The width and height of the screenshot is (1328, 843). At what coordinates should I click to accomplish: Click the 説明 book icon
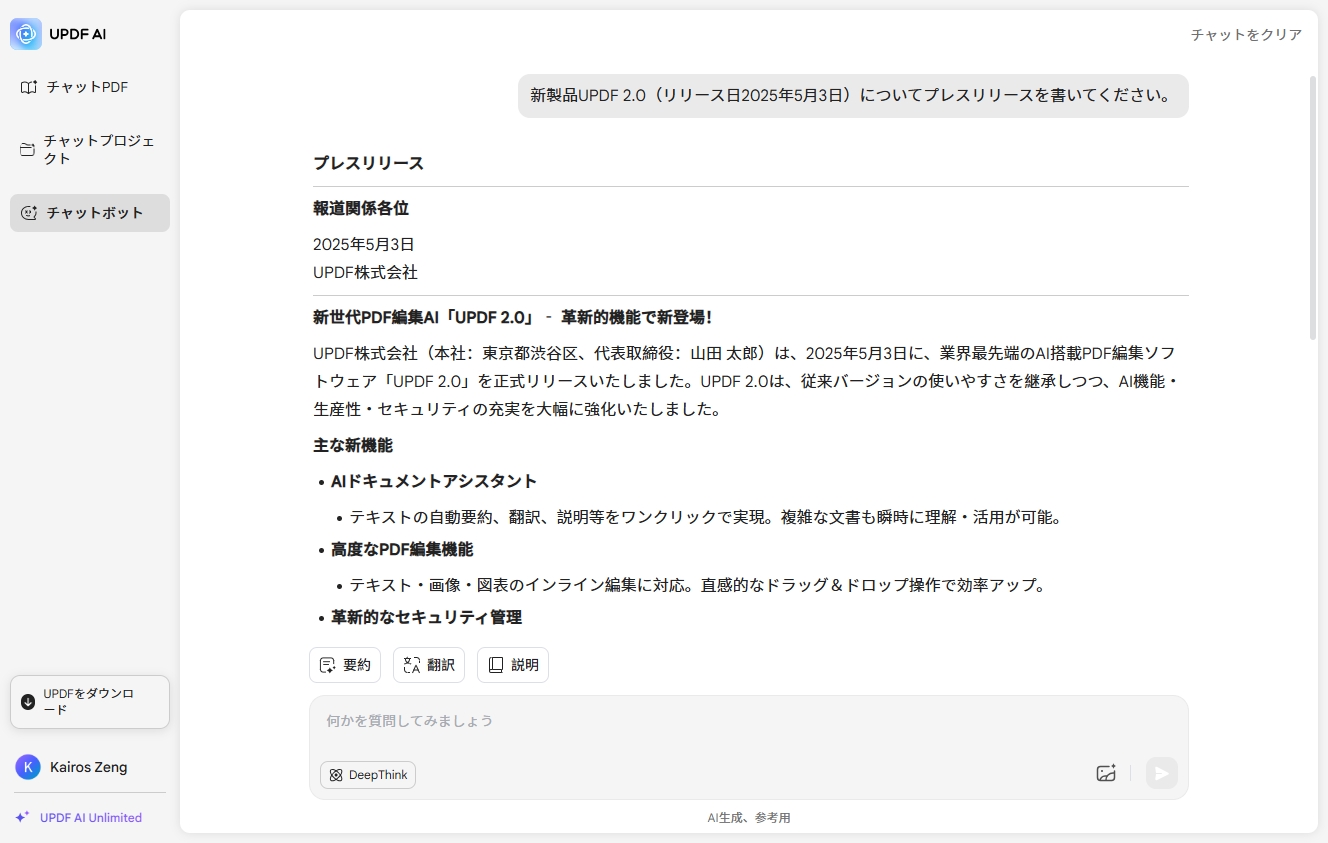coord(495,665)
